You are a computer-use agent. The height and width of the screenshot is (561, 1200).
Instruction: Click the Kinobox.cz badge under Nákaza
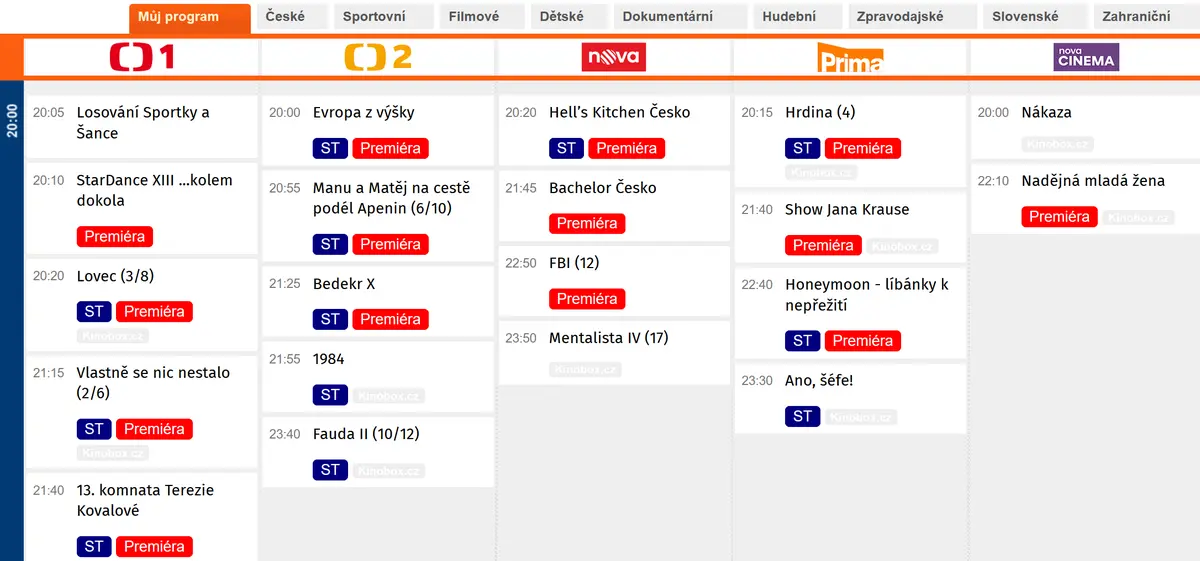point(1057,144)
